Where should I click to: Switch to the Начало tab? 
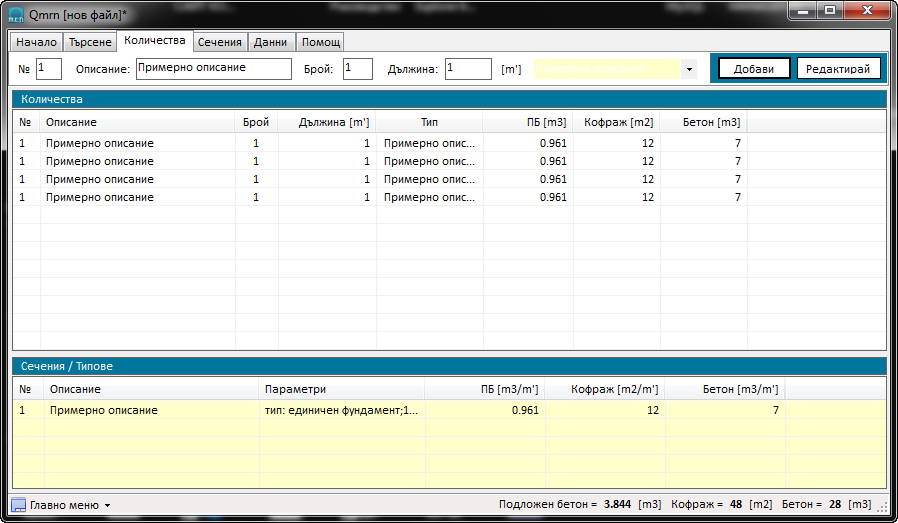point(36,42)
